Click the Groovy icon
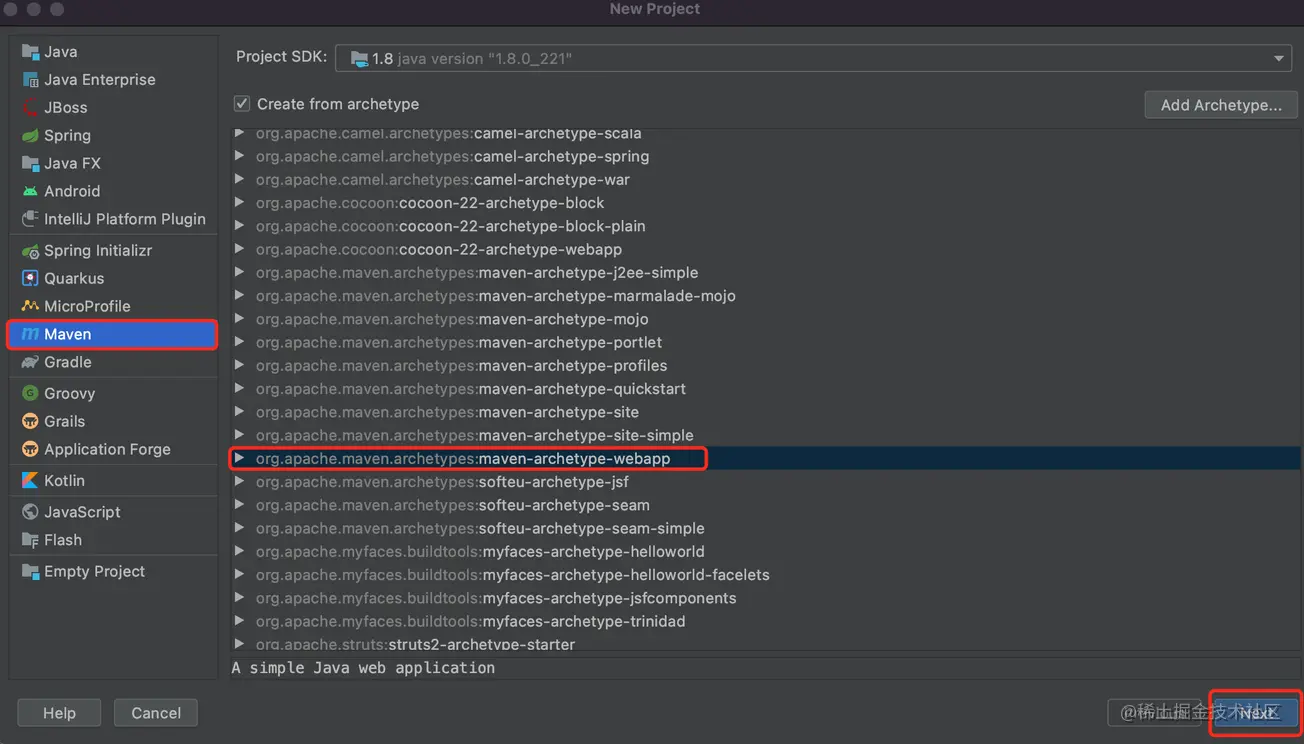Image resolution: width=1304 pixels, height=744 pixels. coord(30,394)
